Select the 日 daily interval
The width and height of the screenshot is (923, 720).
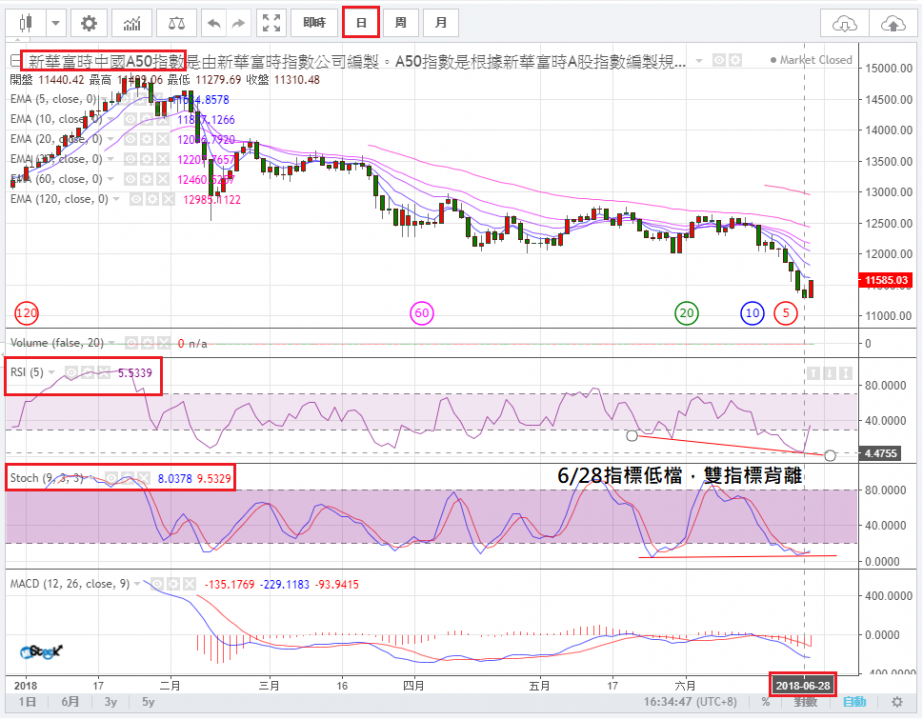pos(361,23)
